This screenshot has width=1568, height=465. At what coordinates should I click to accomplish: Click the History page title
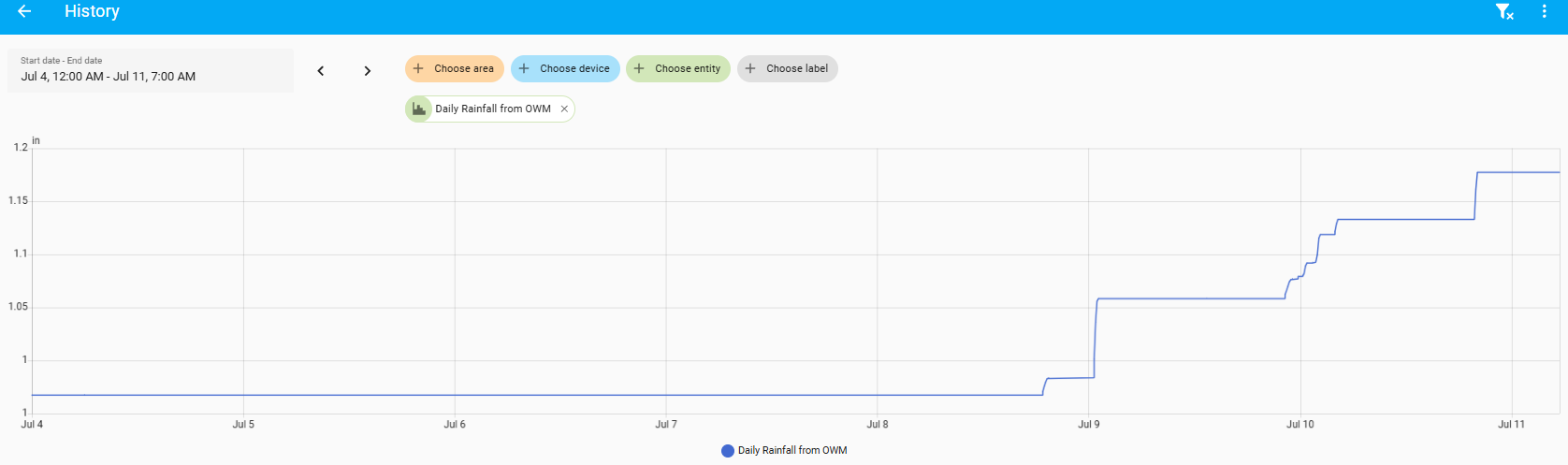[x=92, y=11]
